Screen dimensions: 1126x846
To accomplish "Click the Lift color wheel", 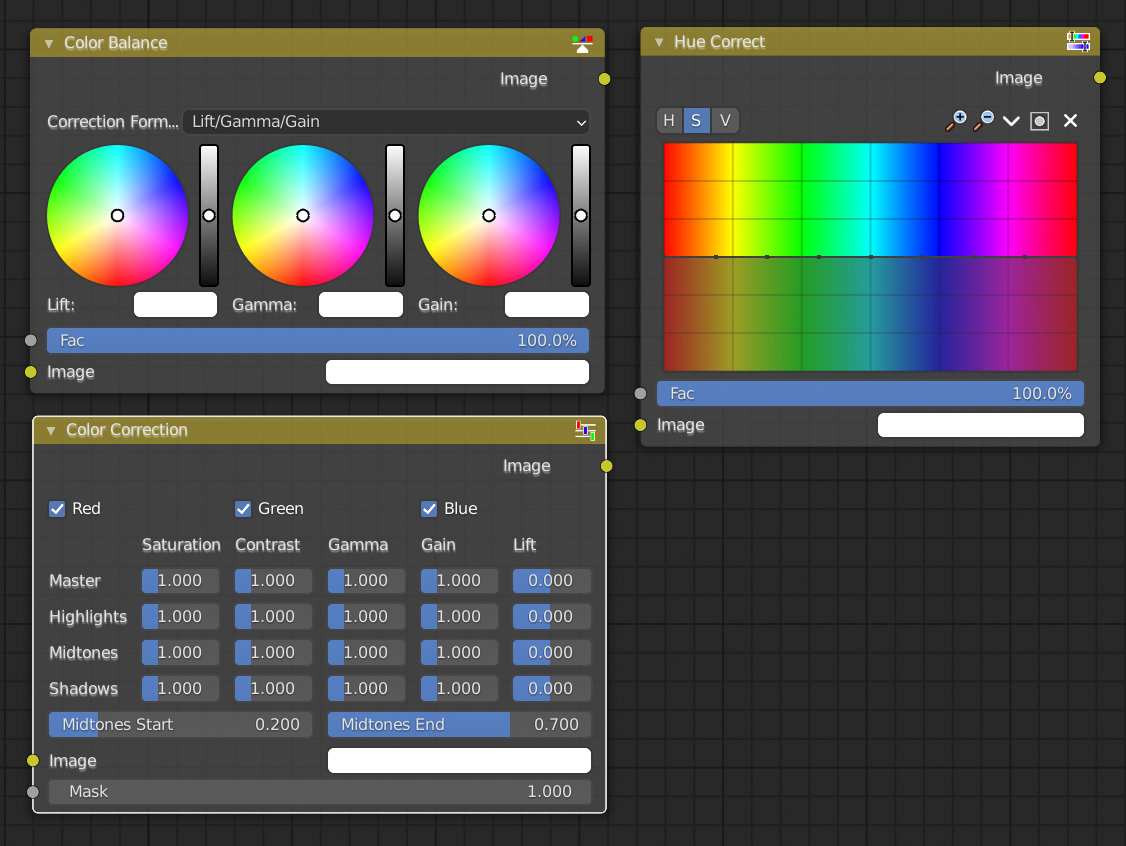I will coord(117,215).
